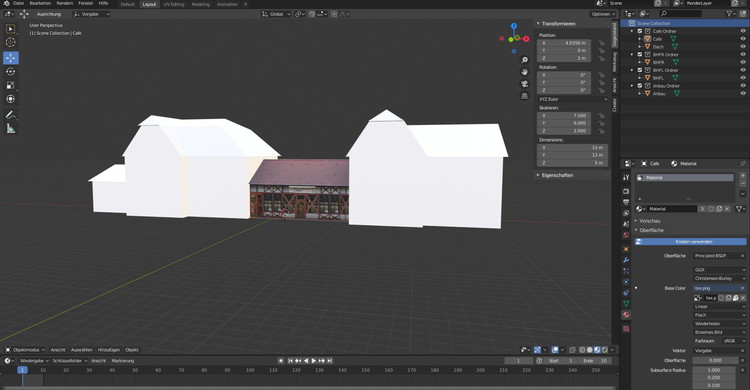Collapse the BHFL Ordner tree node

[632, 70]
